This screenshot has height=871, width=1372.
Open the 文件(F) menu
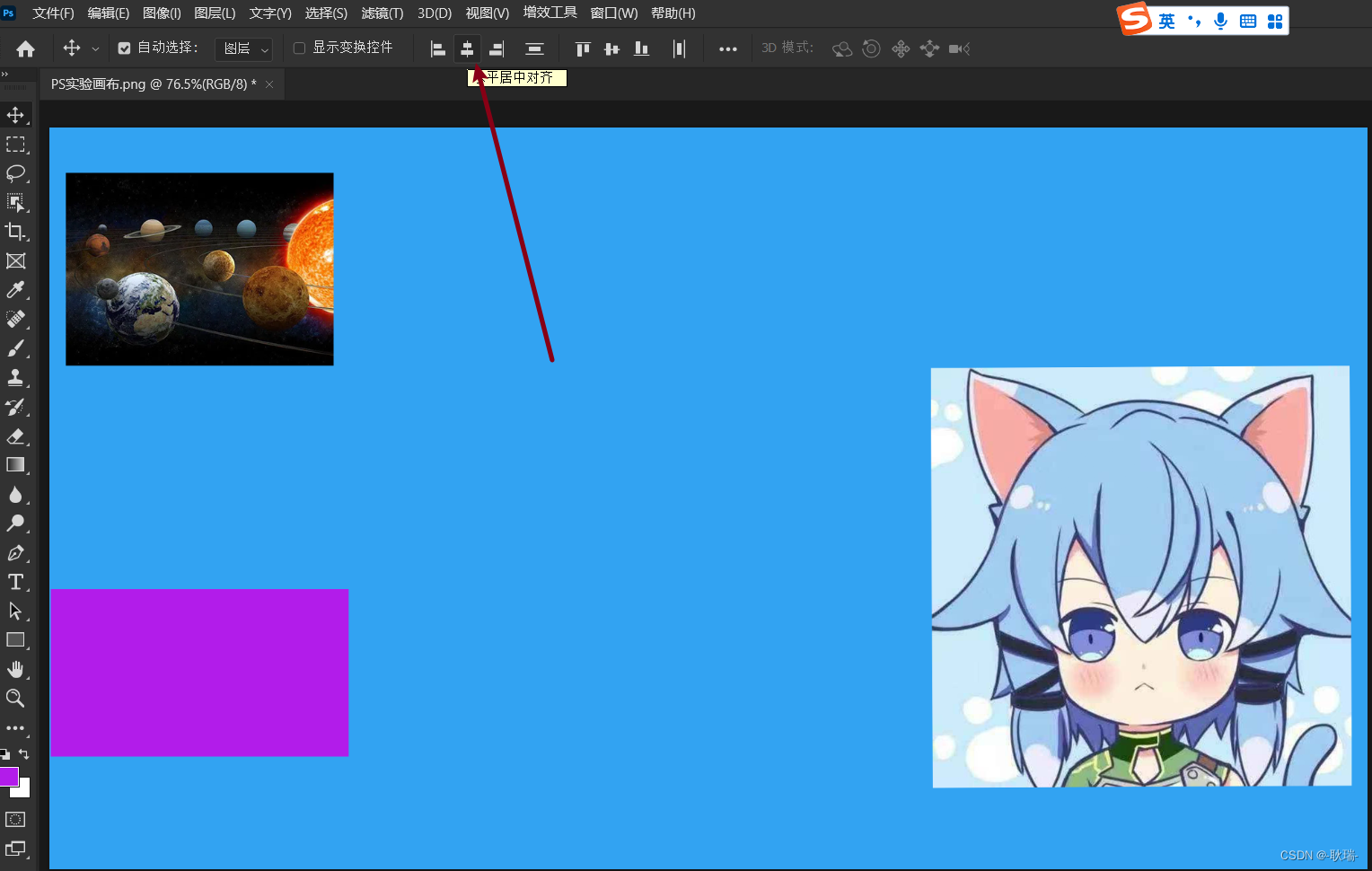click(53, 13)
